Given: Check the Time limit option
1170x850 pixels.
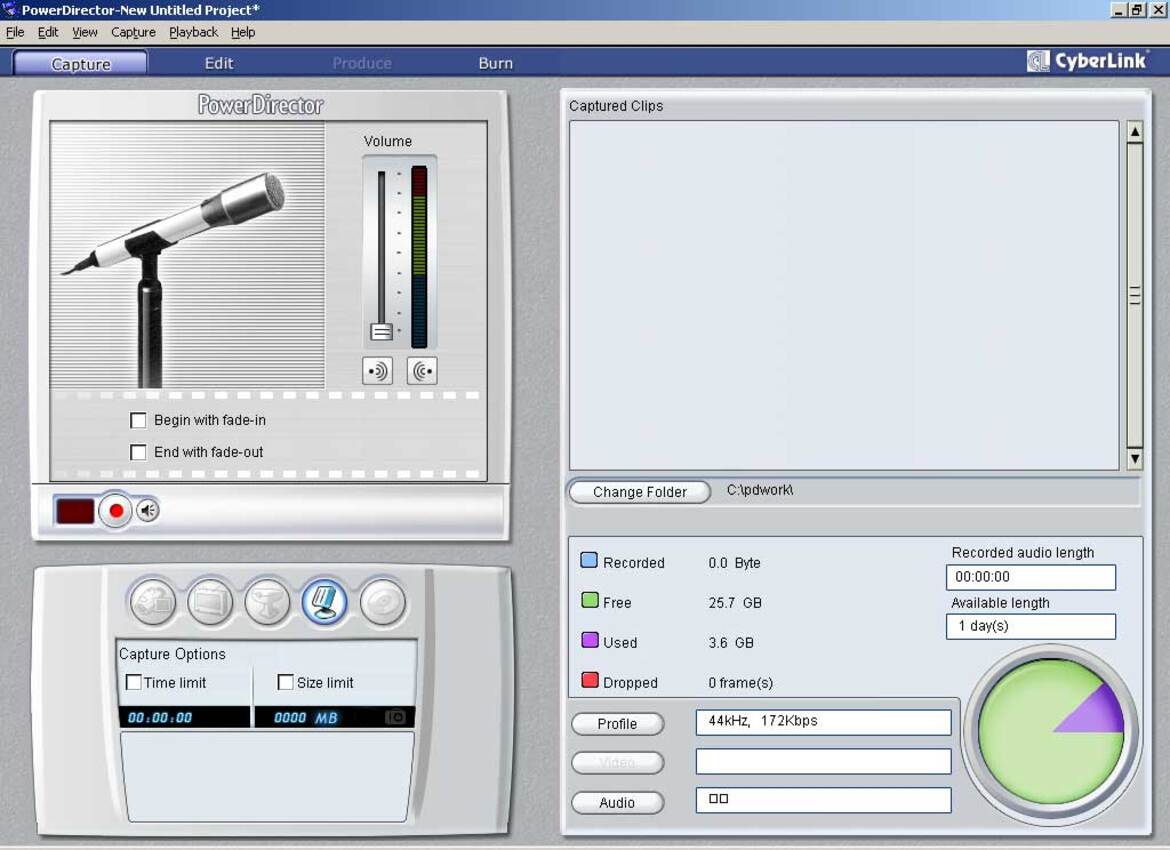Looking at the screenshot, I should pyautogui.click(x=134, y=682).
